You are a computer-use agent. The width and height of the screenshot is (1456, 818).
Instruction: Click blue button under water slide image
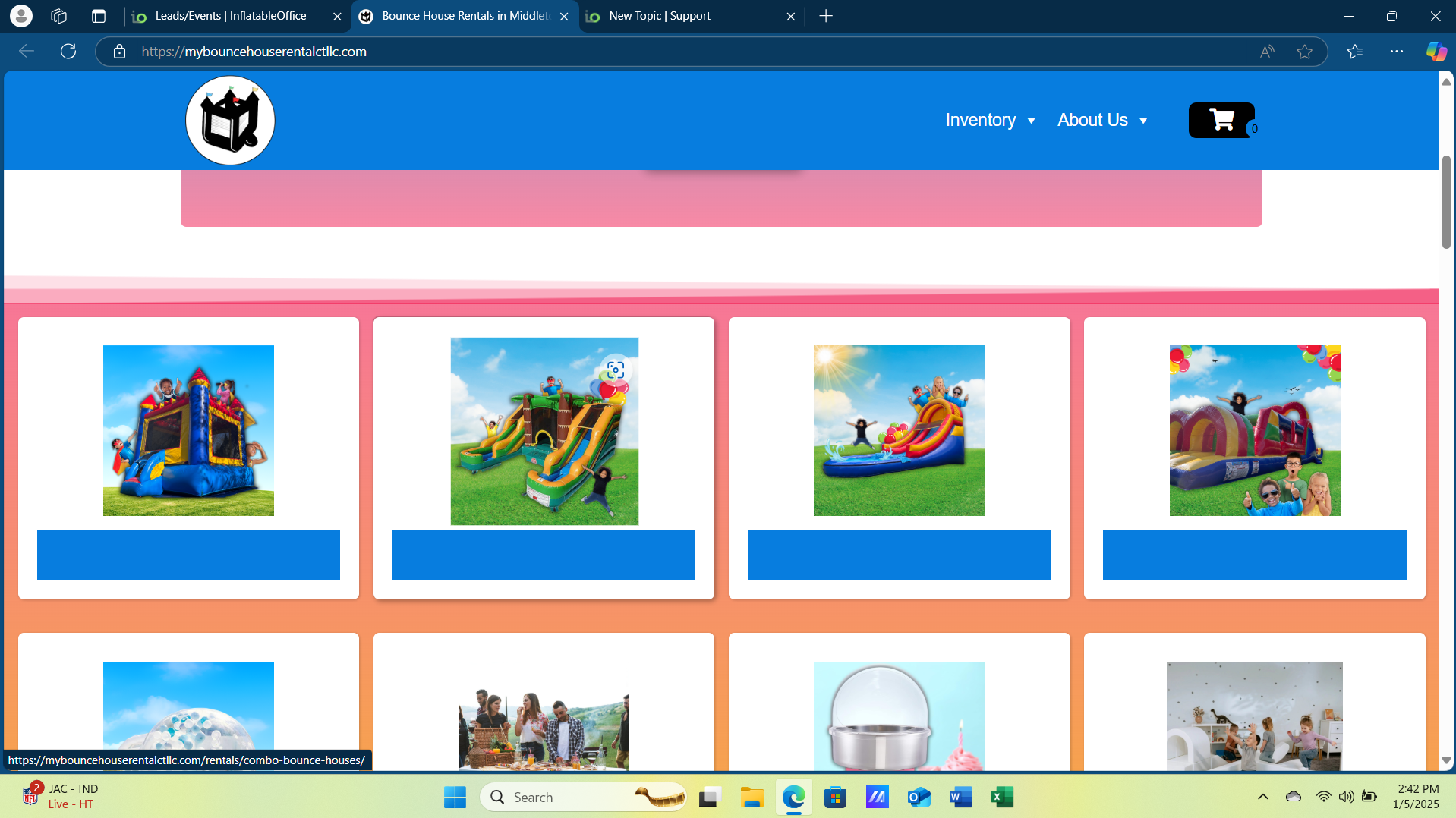(x=899, y=555)
